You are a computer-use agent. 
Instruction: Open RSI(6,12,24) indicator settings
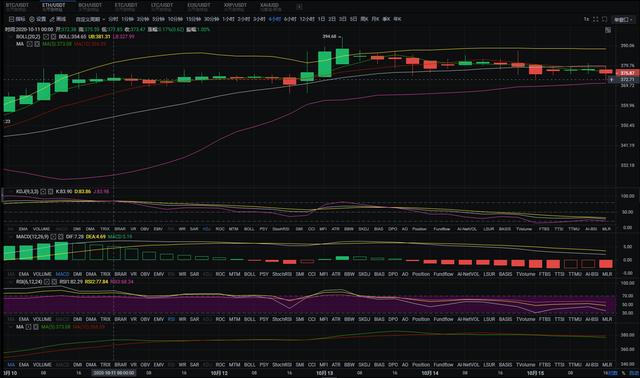pyautogui.click(x=47, y=282)
